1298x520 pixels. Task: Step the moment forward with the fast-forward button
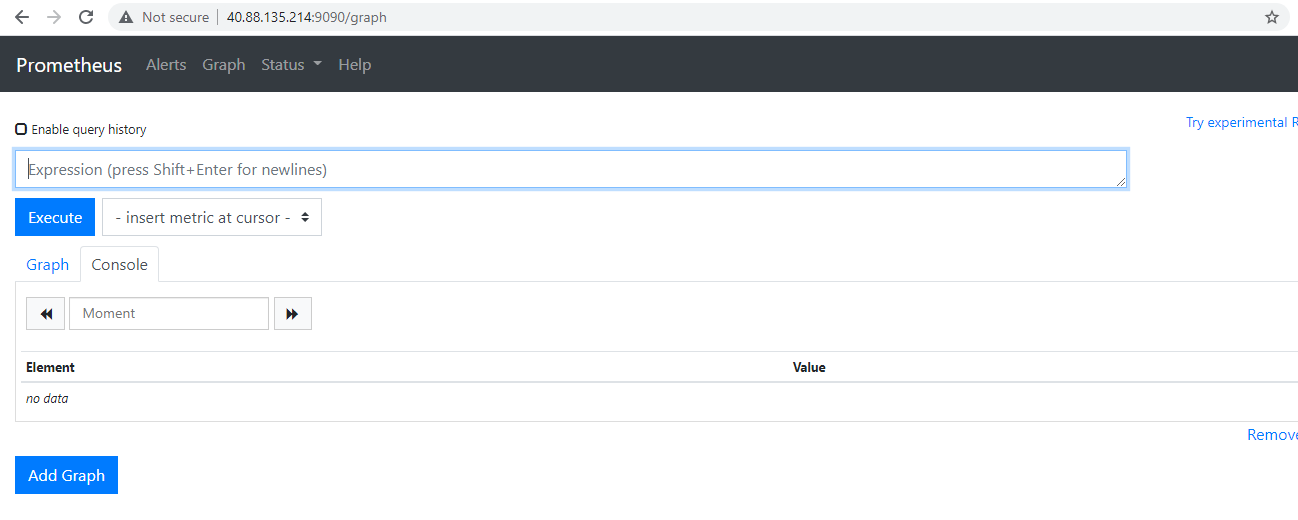tap(292, 313)
